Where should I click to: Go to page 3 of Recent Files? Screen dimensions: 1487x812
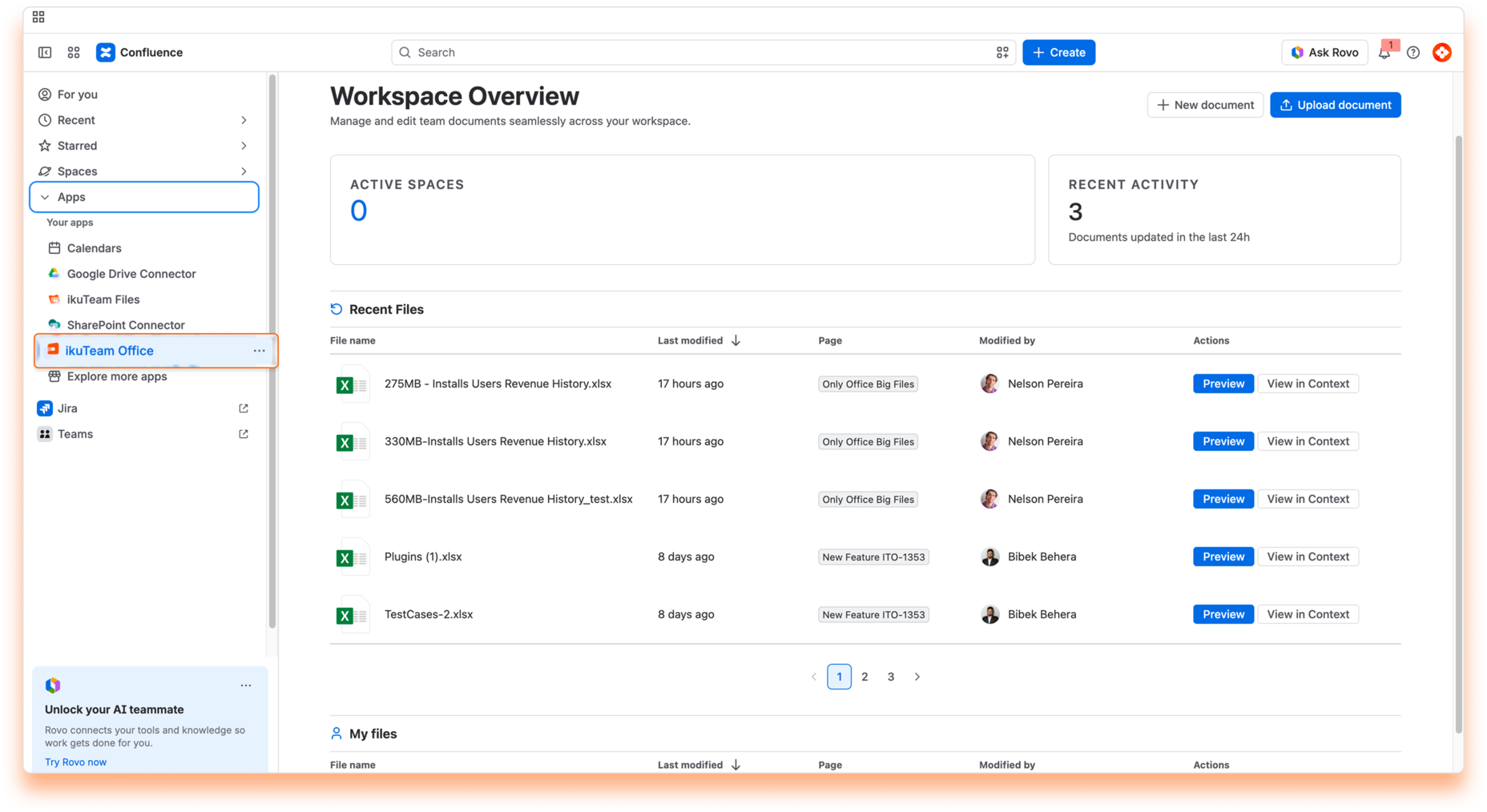coord(890,677)
